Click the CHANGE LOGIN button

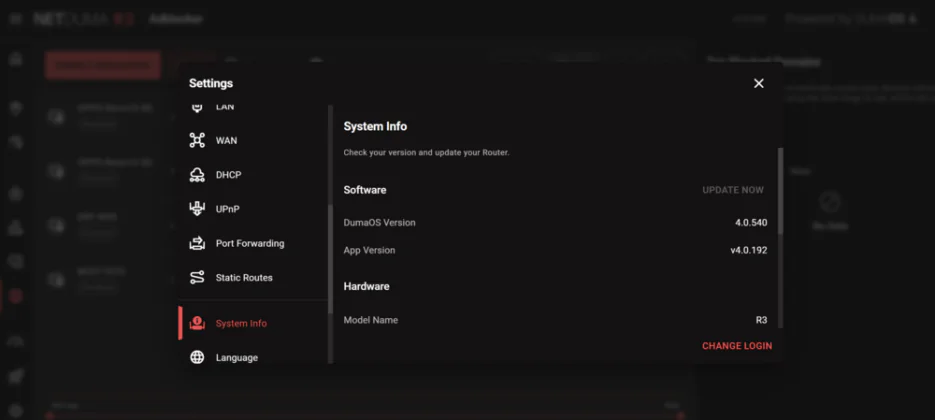[737, 346]
